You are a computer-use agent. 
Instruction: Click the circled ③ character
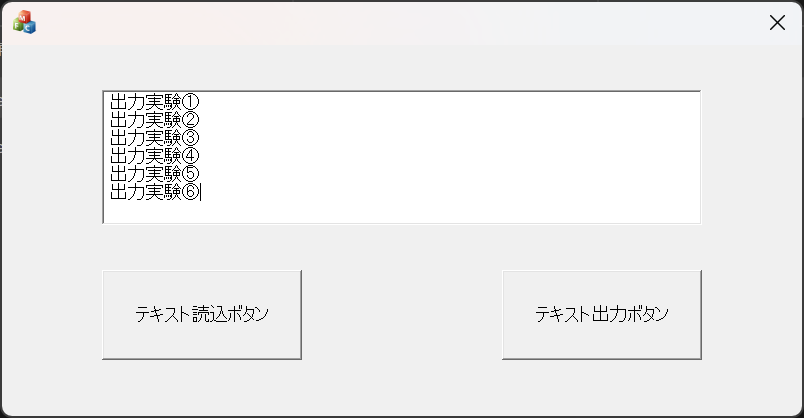(191, 137)
